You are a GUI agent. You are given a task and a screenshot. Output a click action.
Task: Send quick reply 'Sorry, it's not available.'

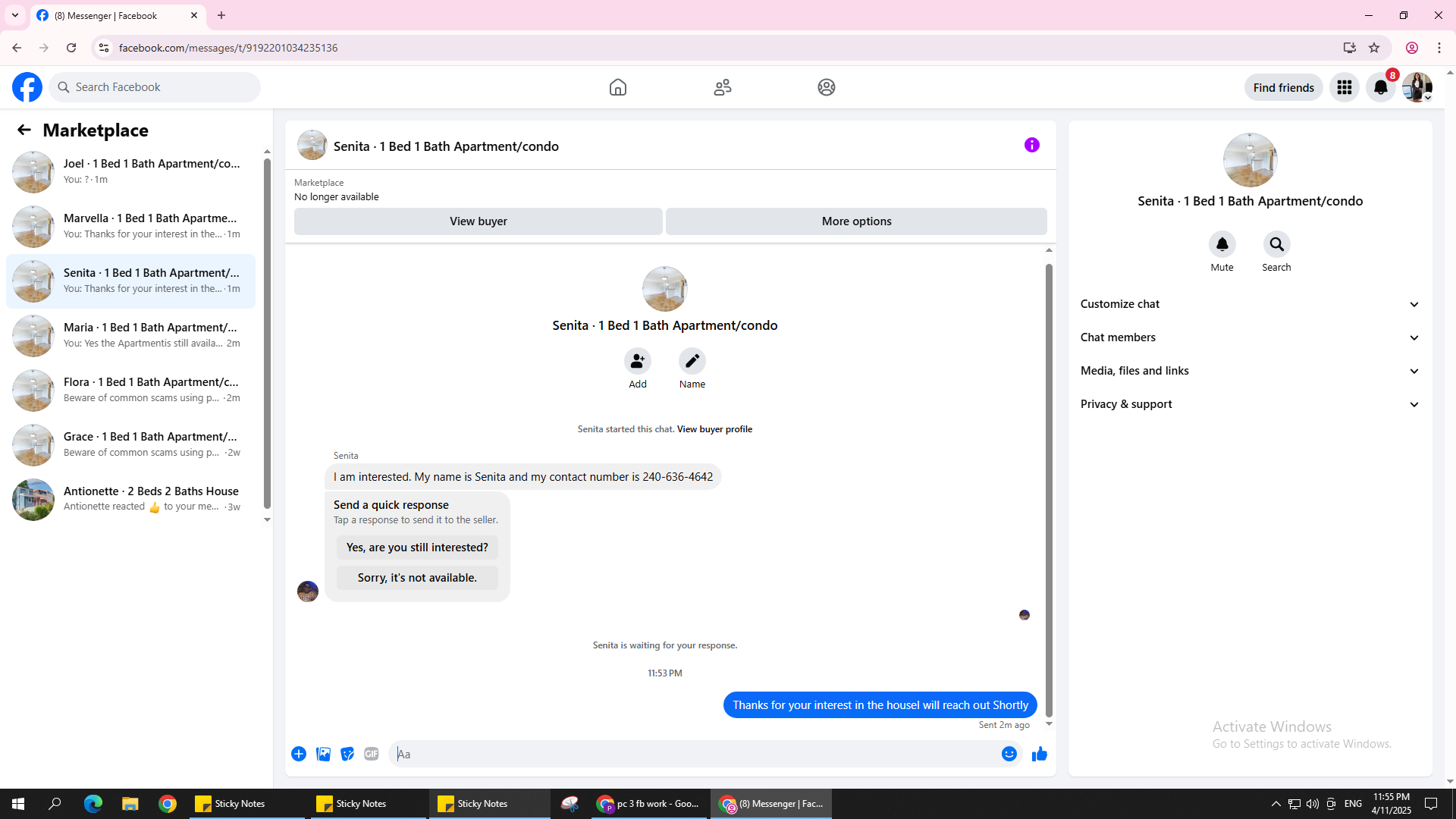pyautogui.click(x=417, y=578)
